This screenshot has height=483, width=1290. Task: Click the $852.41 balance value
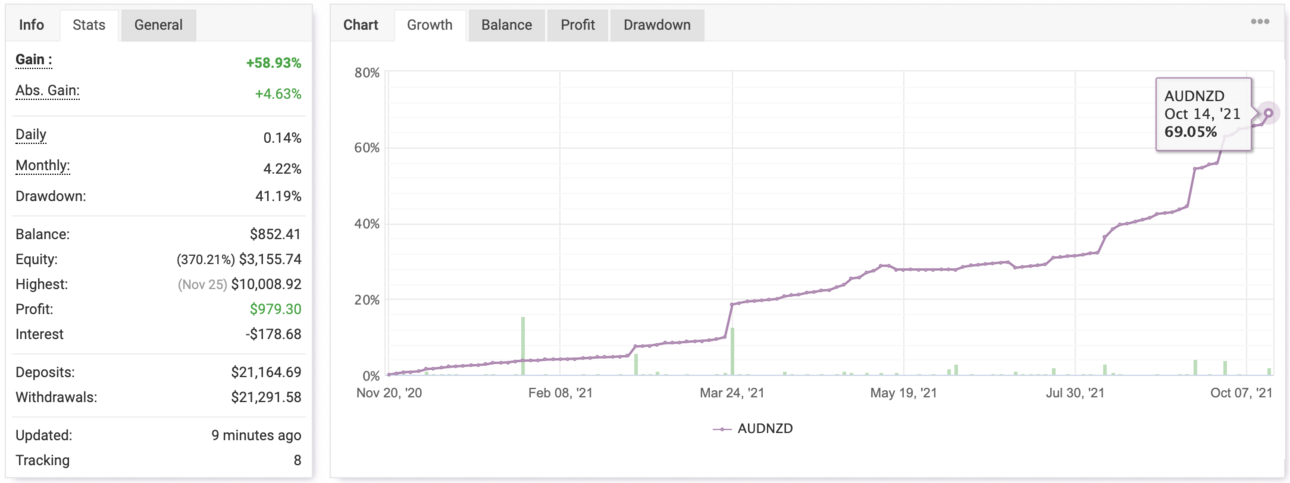tap(275, 234)
